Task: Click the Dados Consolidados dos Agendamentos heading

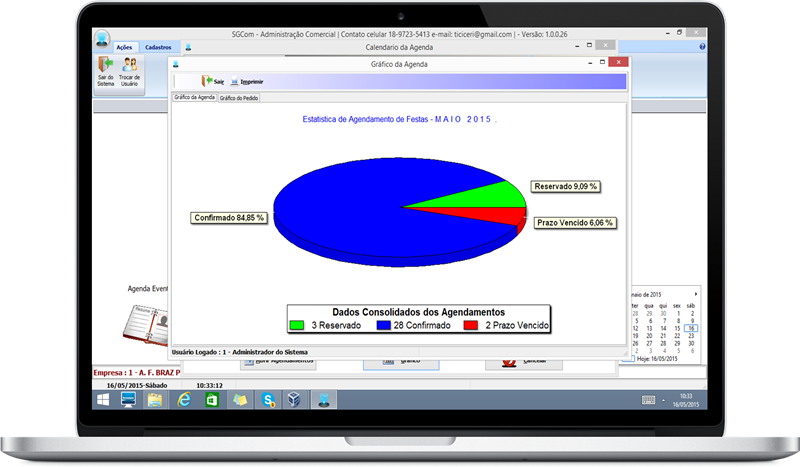Action: 418,312
